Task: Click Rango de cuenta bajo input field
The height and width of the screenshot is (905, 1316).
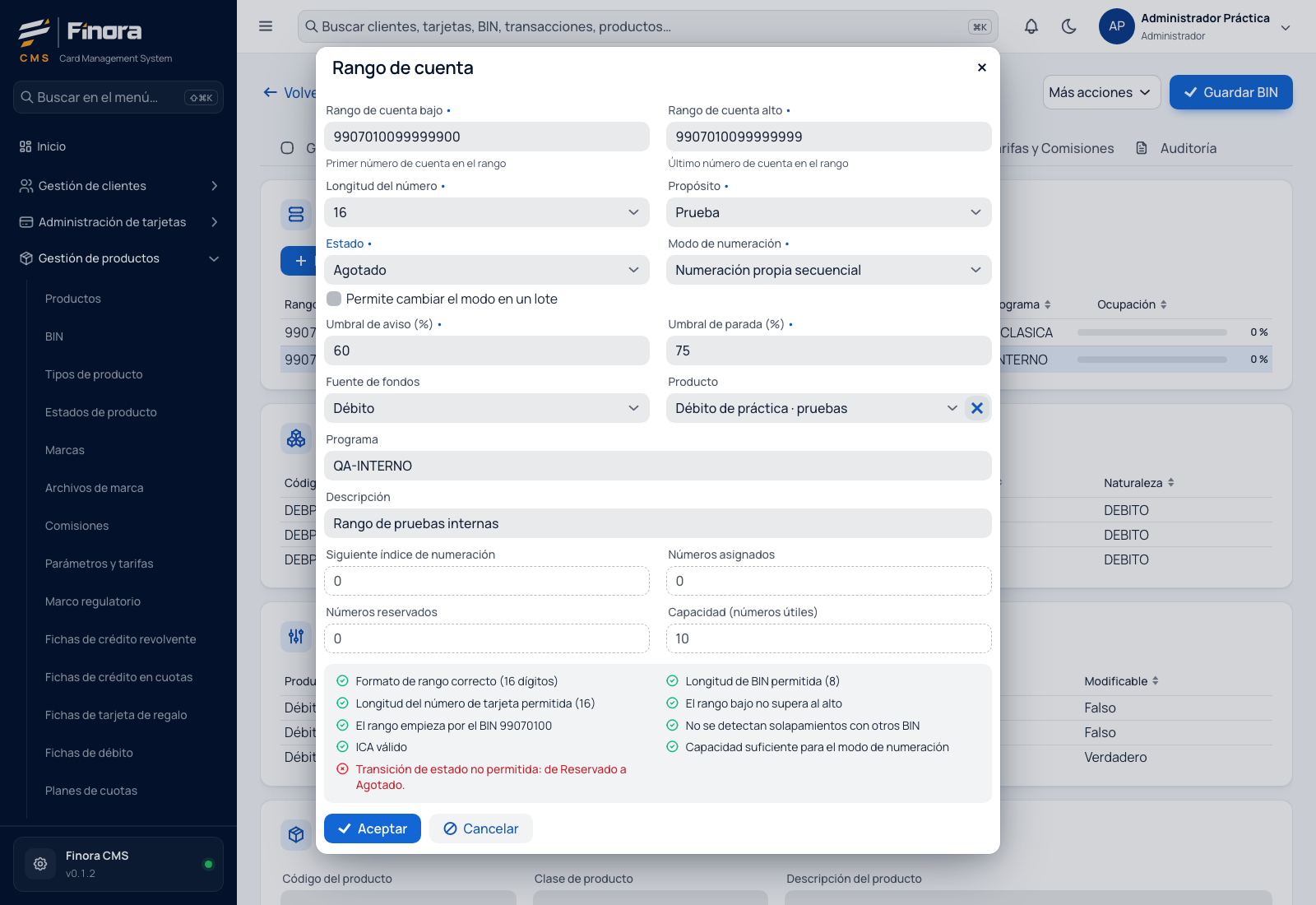Action: tap(487, 137)
